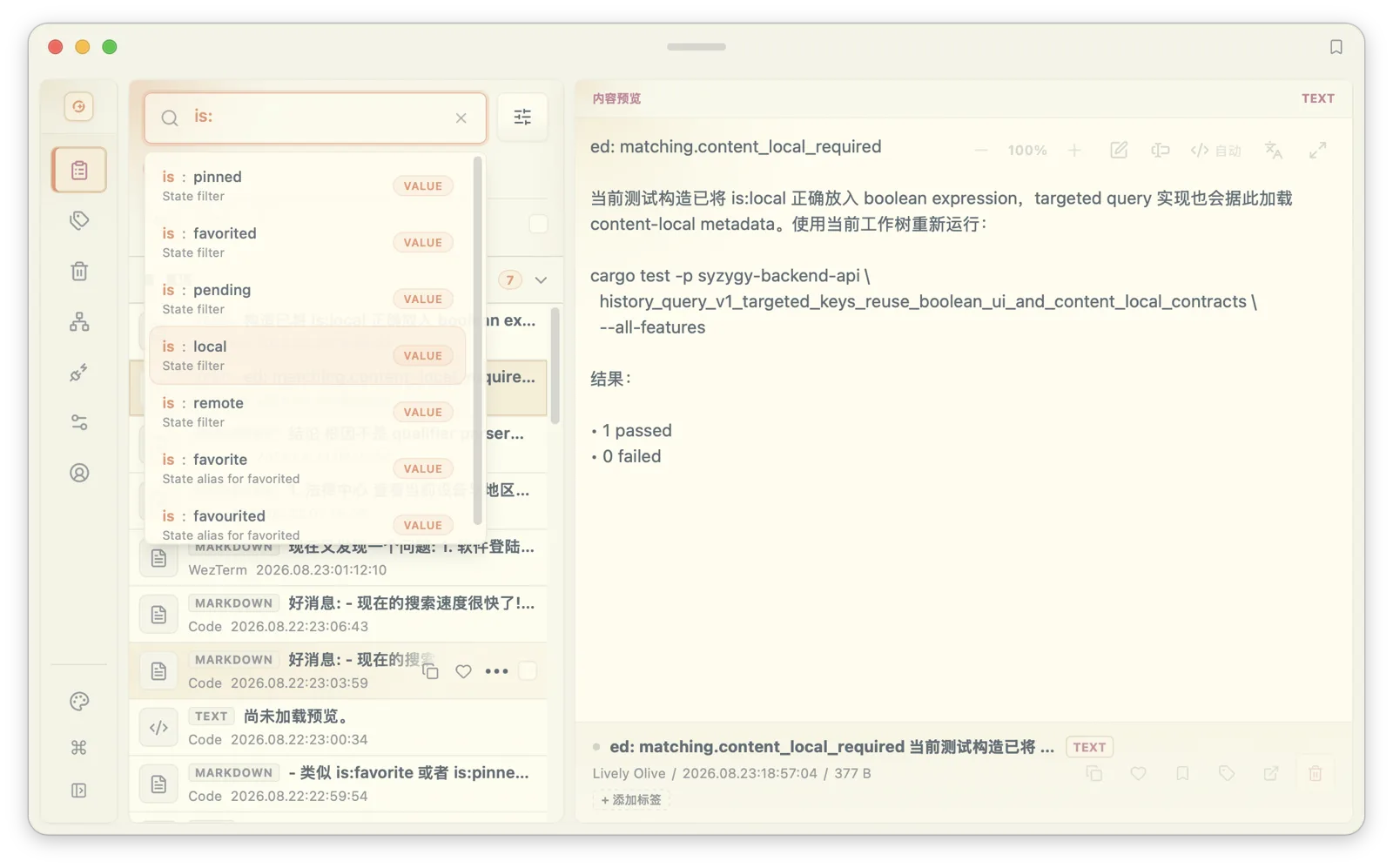This screenshot has width=1393, height=868.
Task: Open the tags sidebar icon
Action: [x=79, y=220]
